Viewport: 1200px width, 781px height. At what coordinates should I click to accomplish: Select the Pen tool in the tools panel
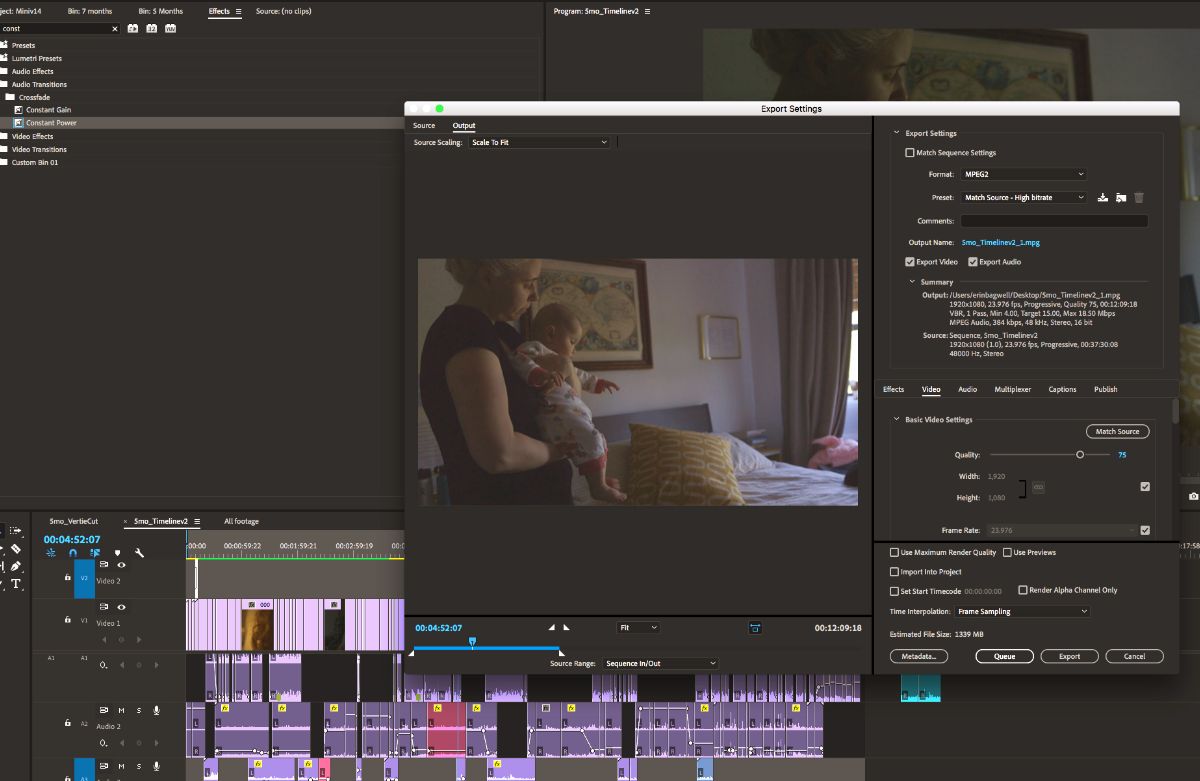16,566
